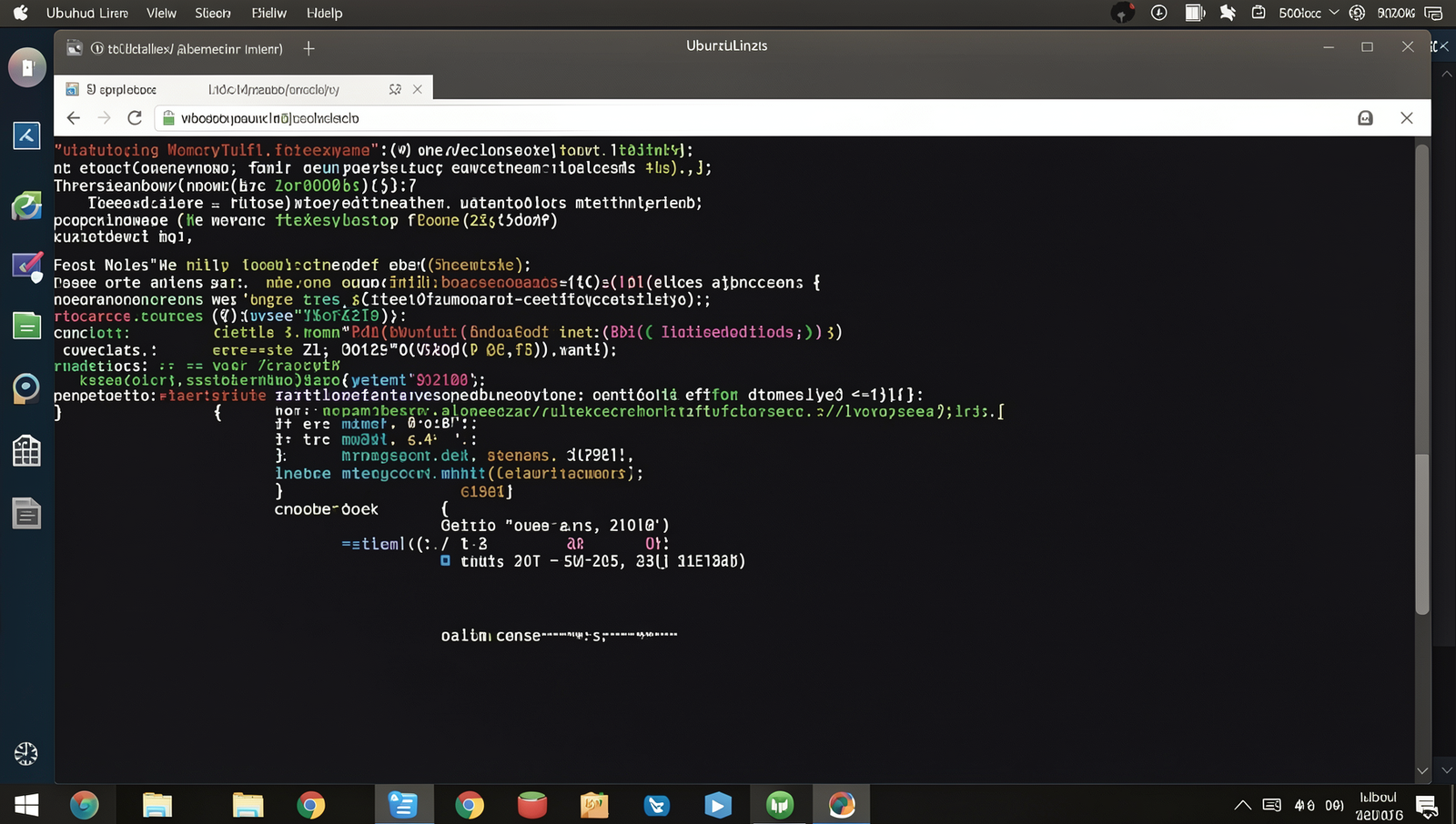Open the notification center speech-bubble icon
Viewport: 1456px width, 824px height.
(x=1427, y=806)
